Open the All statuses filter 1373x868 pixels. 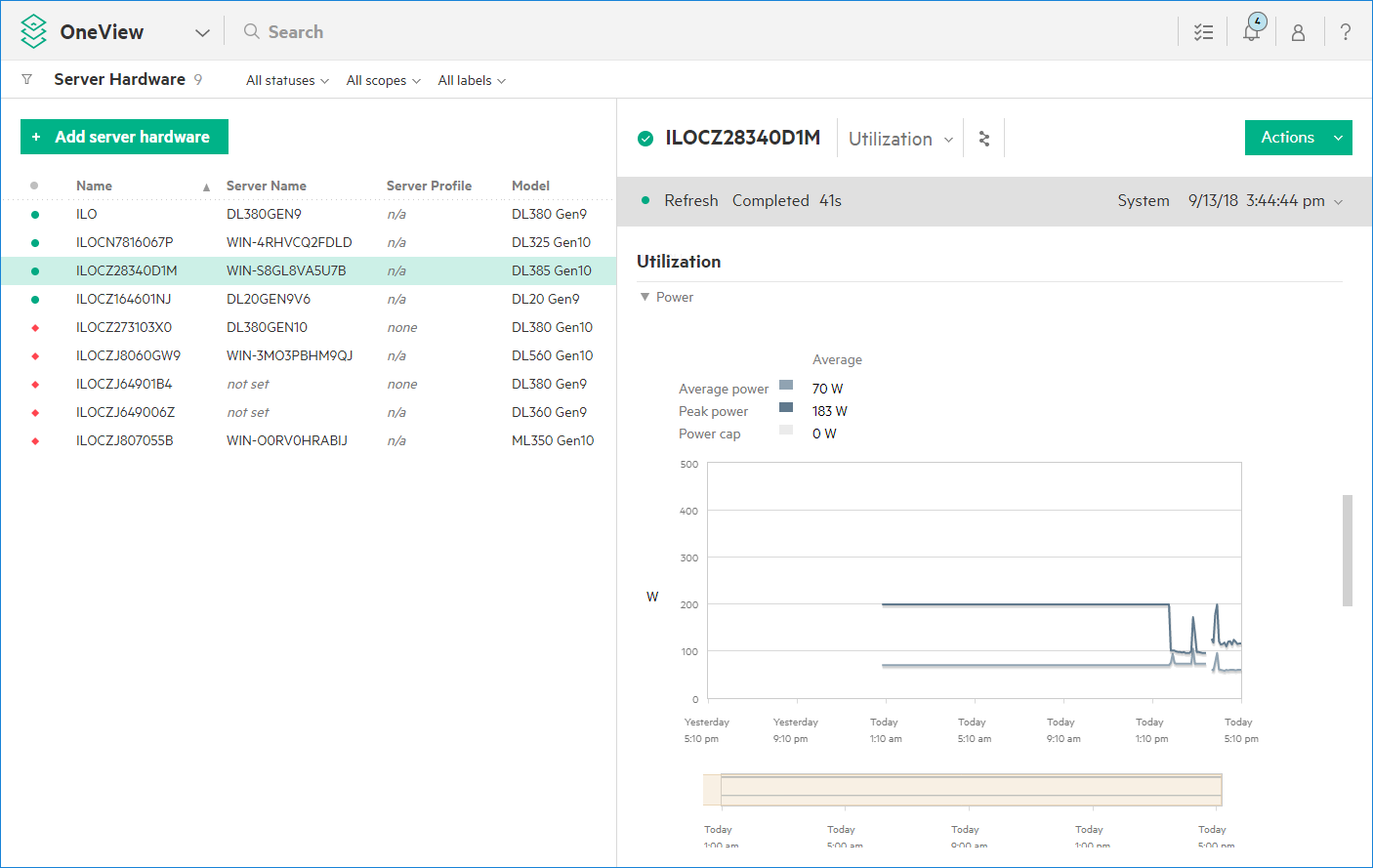tap(287, 81)
